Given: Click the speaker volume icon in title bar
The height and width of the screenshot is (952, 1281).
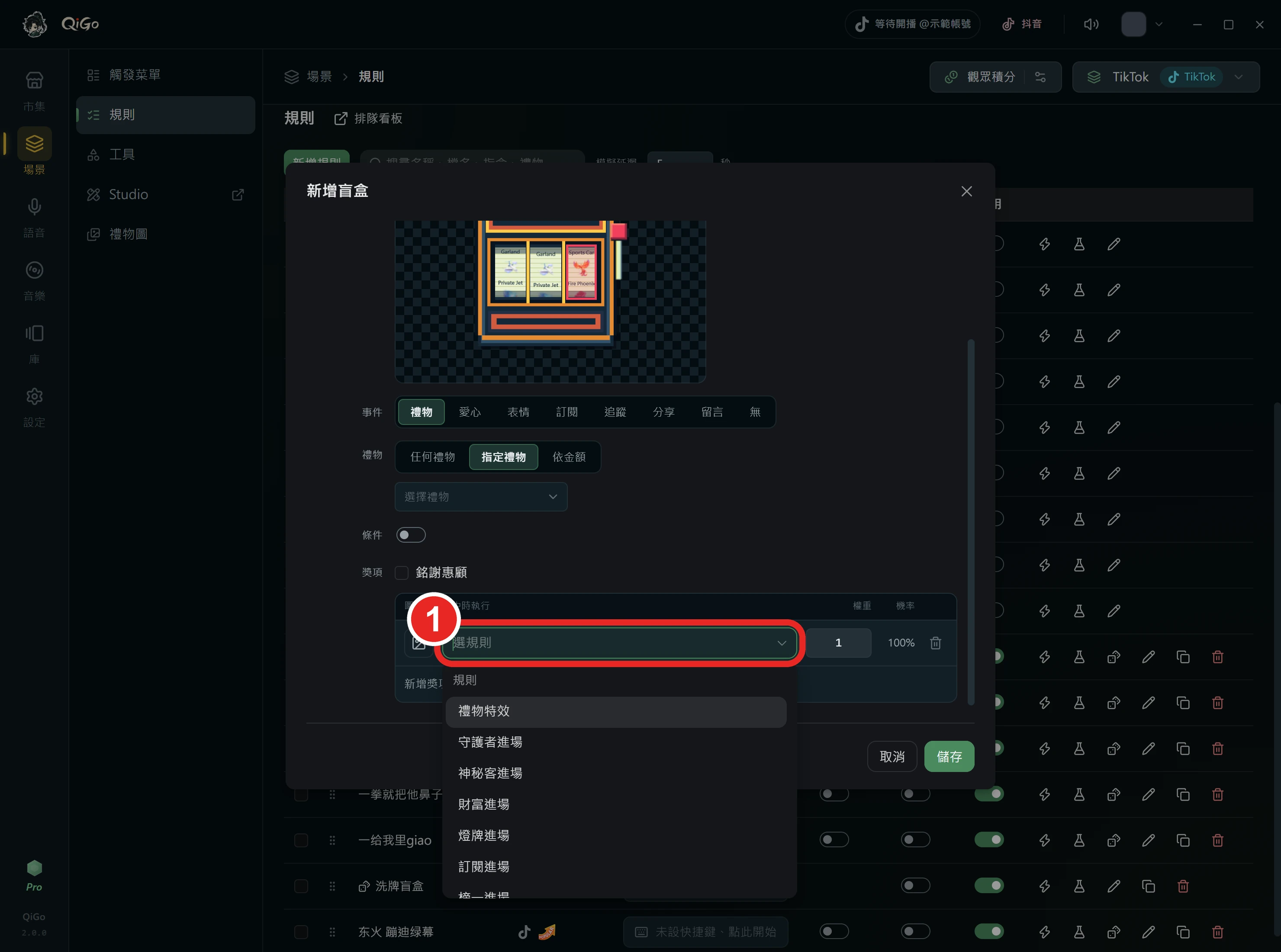Looking at the screenshot, I should pos(1090,24).
